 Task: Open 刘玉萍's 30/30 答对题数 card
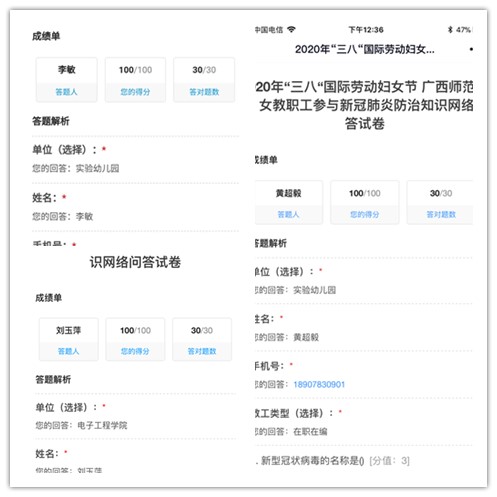pyautogui.click(x=202, y=339)
